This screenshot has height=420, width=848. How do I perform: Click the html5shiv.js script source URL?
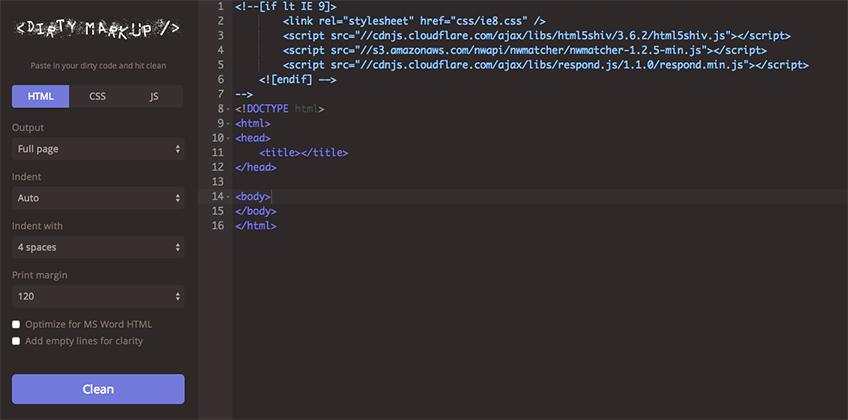point(542,36)
